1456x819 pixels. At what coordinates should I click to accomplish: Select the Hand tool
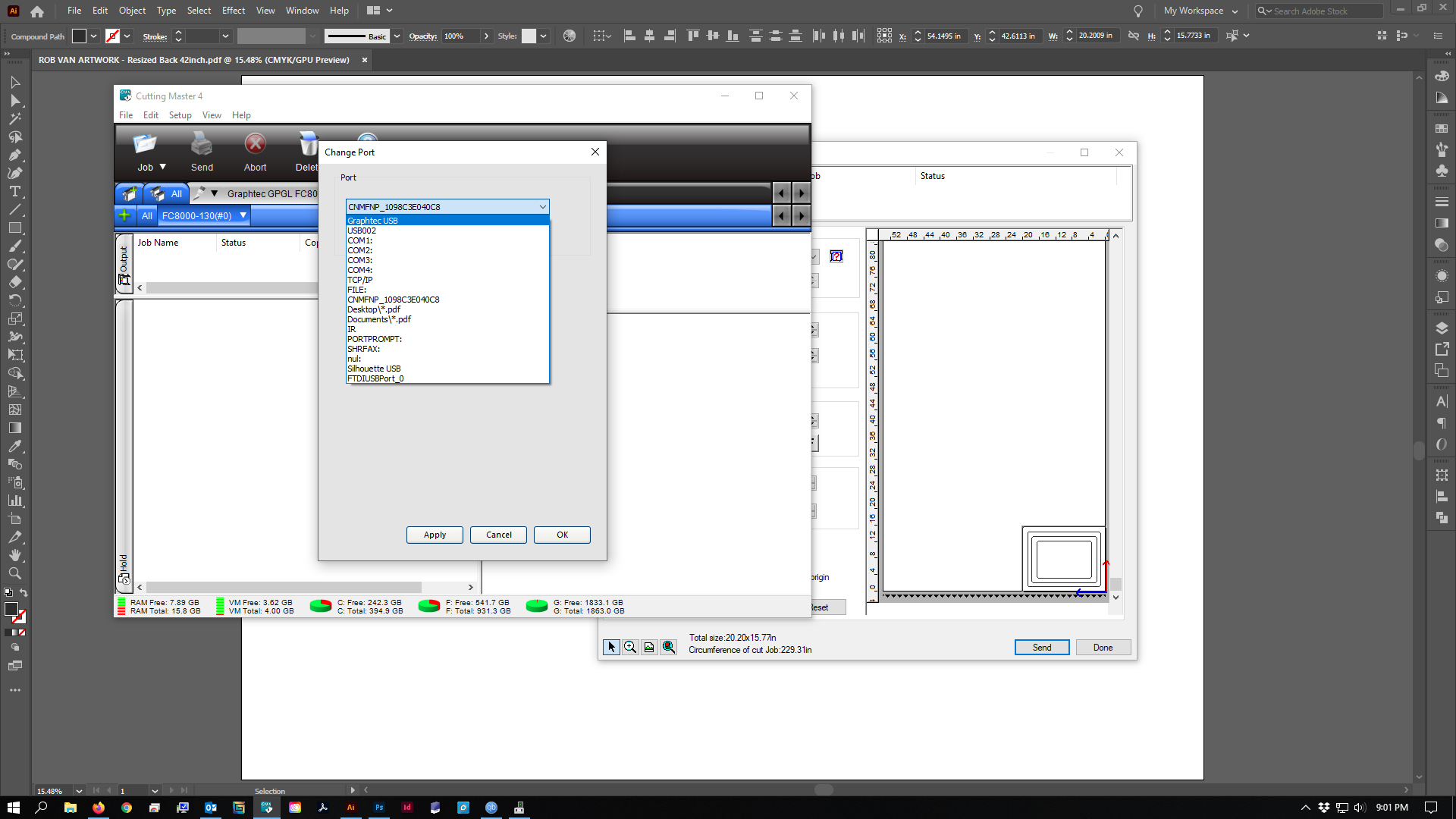click(15, 555)
